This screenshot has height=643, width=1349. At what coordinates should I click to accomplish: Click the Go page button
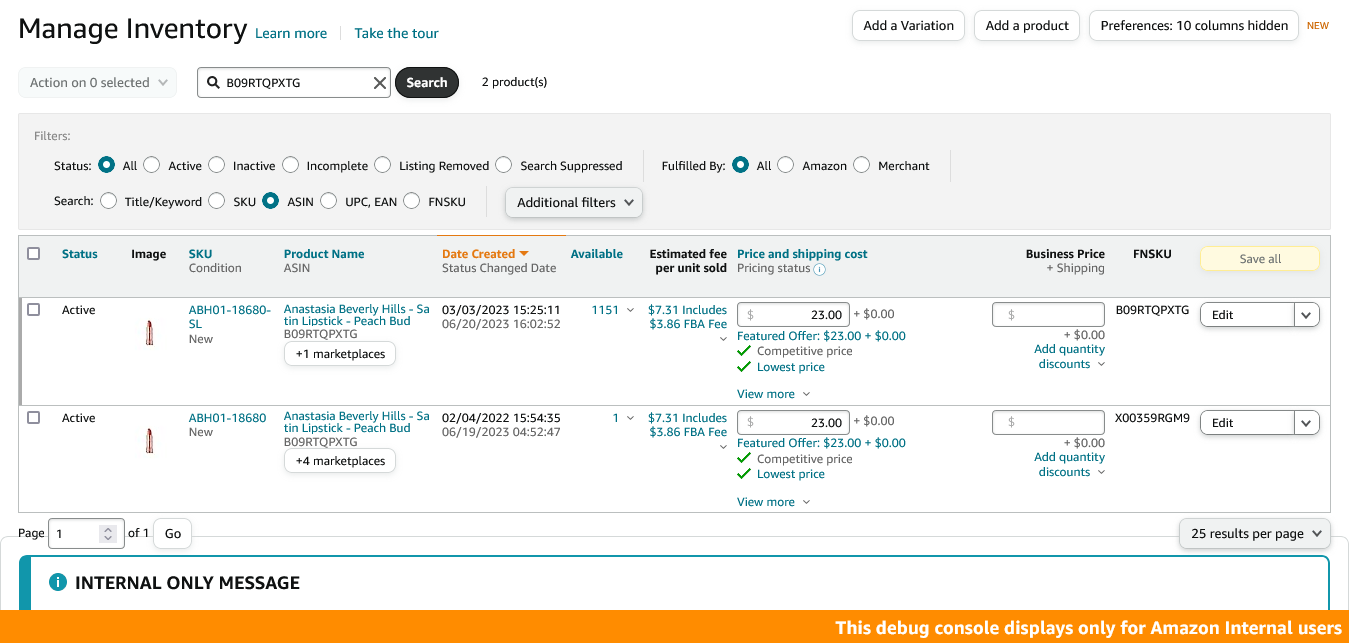click(173, 534)
